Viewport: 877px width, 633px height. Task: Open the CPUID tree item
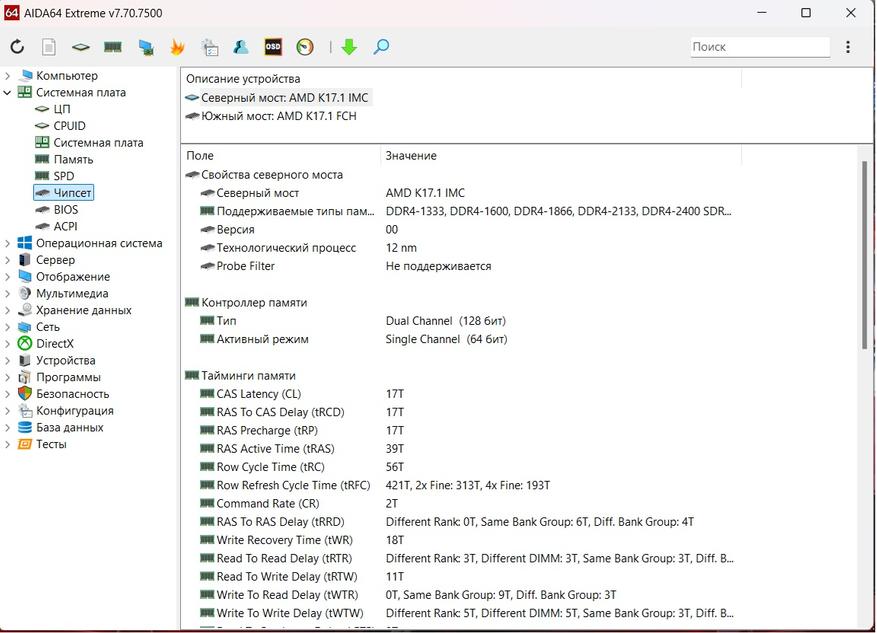[x=69, y=126]
